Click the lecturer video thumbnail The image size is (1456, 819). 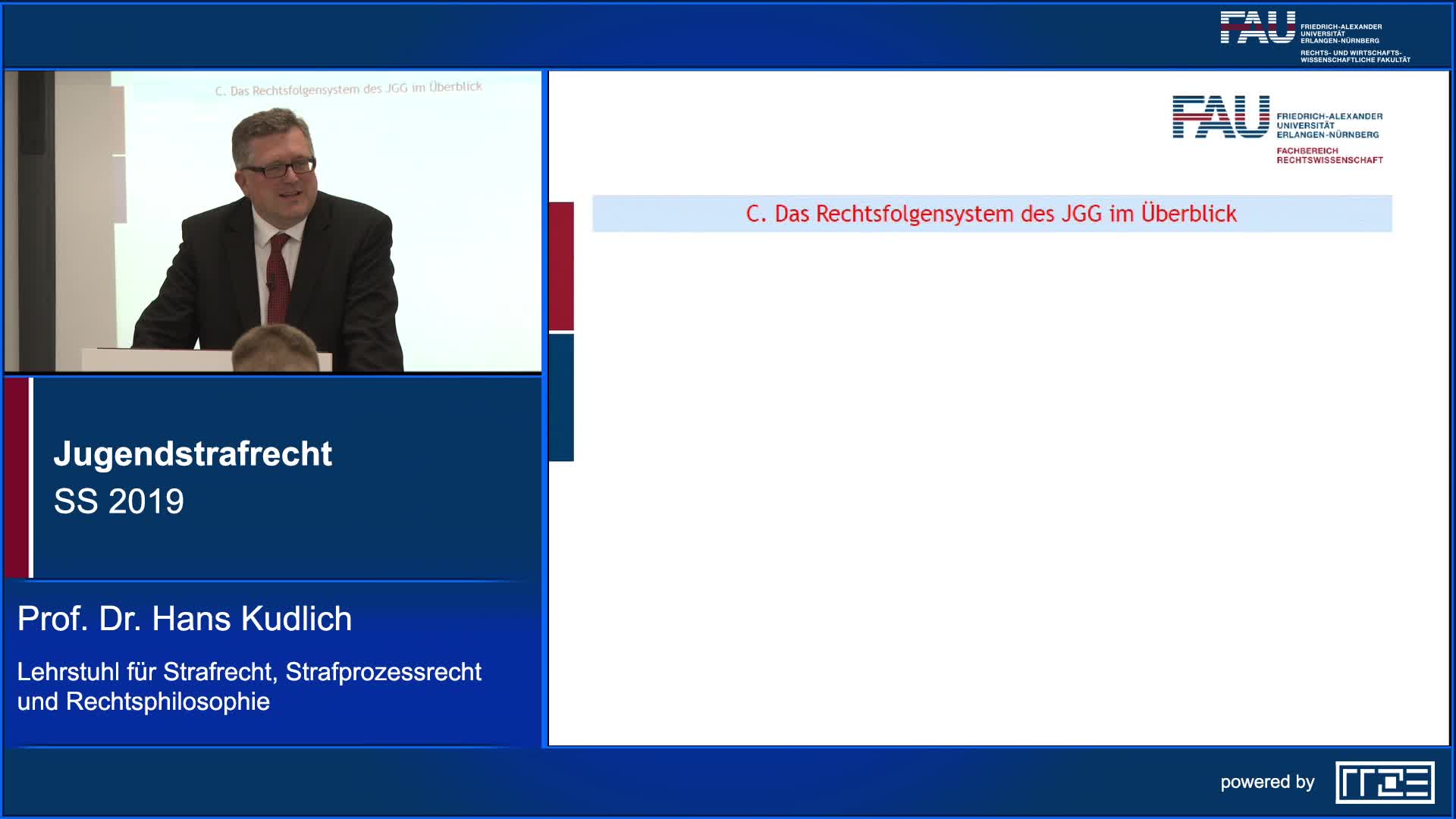[x=273, y=221]
